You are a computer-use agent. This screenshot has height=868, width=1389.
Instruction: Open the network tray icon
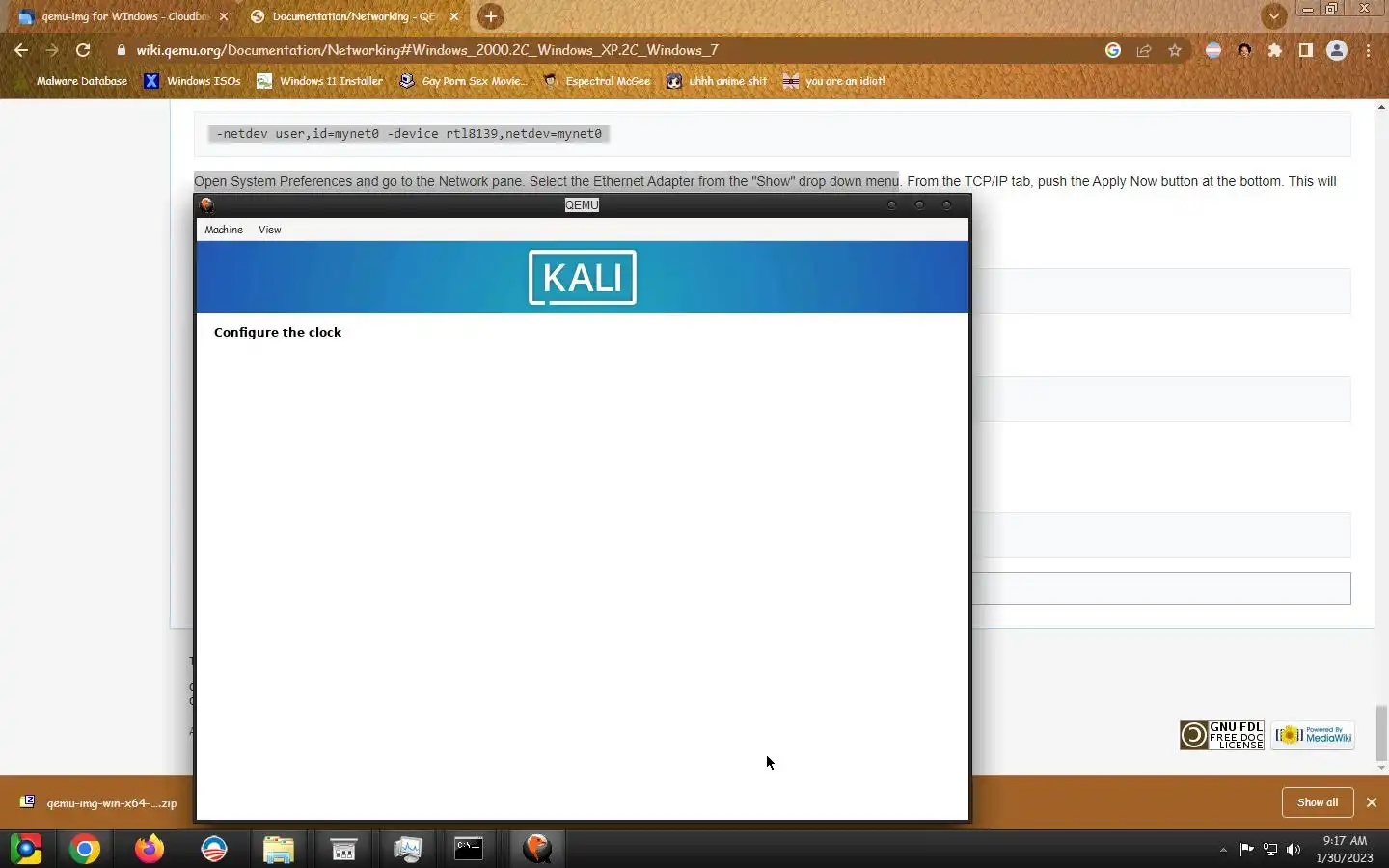click(x=1270, y=850)
